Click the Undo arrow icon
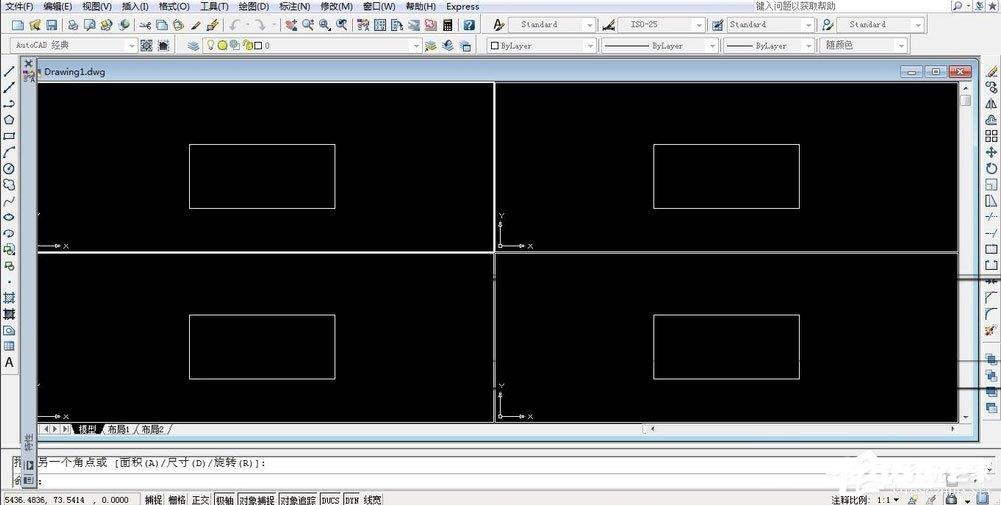This screenshot has height=505, width=1001. pos(234,25)
